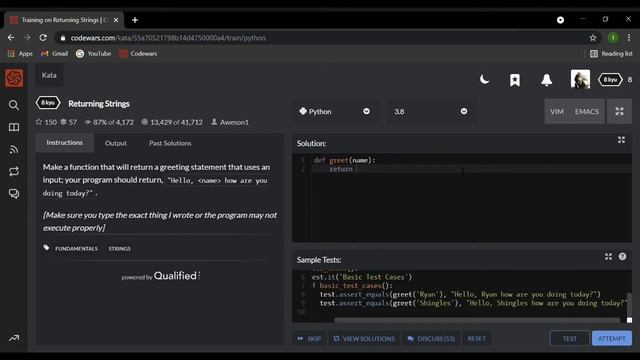Open the search icon in sidebar
This screenshot has width=640, height=360.
click(x=14, y=105)
